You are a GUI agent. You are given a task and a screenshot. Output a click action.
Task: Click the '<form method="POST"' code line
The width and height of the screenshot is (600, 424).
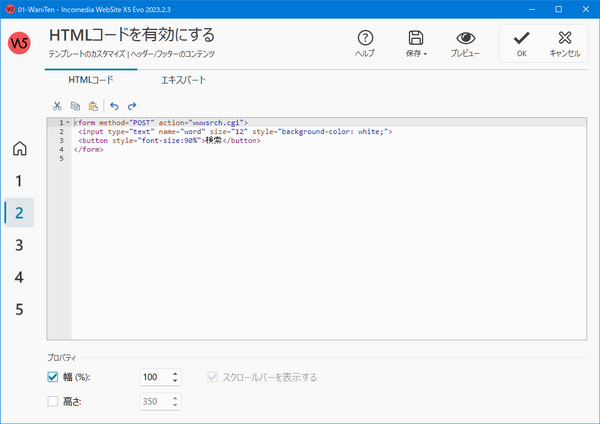[161, 122]
